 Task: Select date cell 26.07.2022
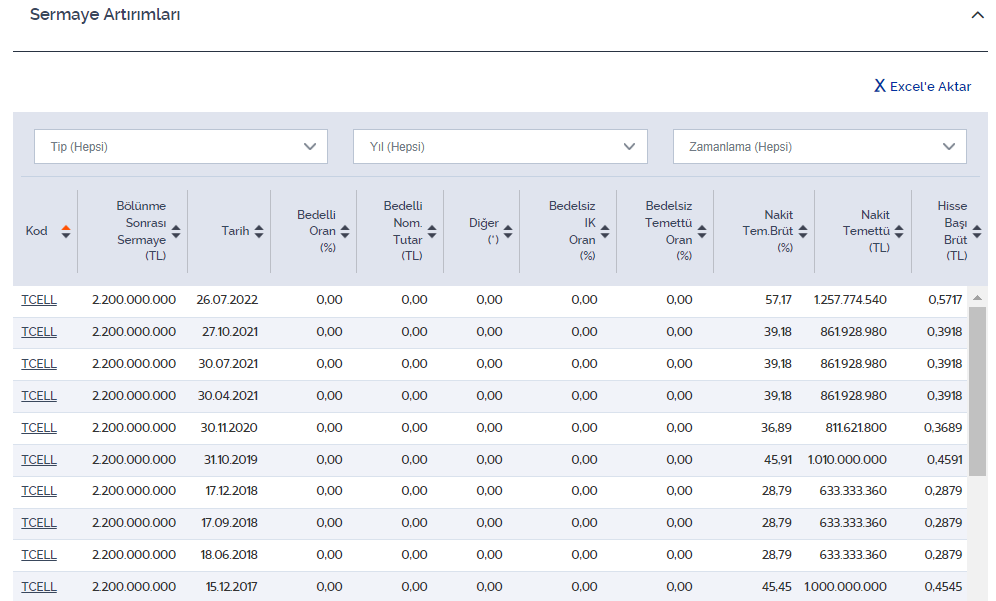227,300
